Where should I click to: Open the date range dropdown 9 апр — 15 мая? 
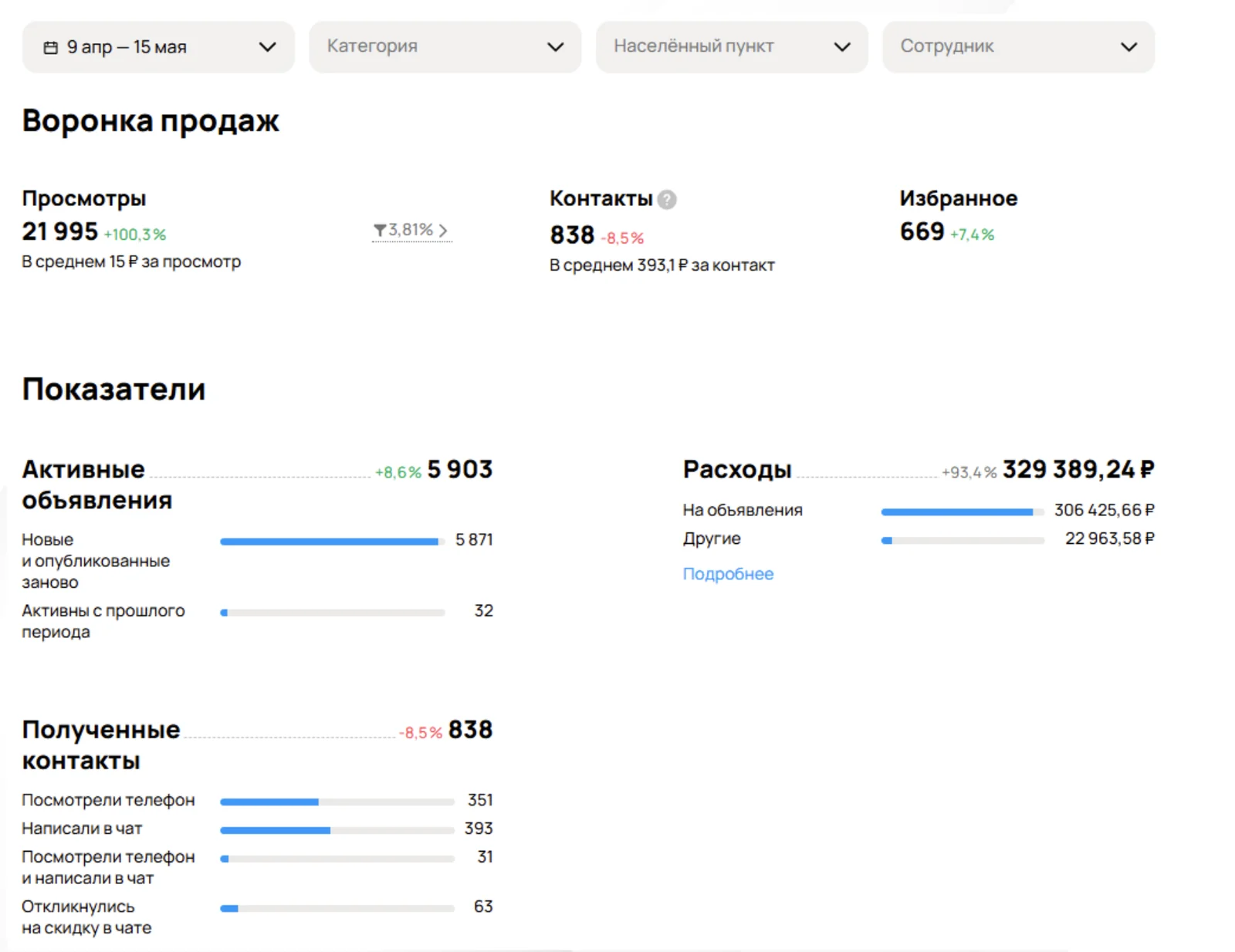pos(158,47)
